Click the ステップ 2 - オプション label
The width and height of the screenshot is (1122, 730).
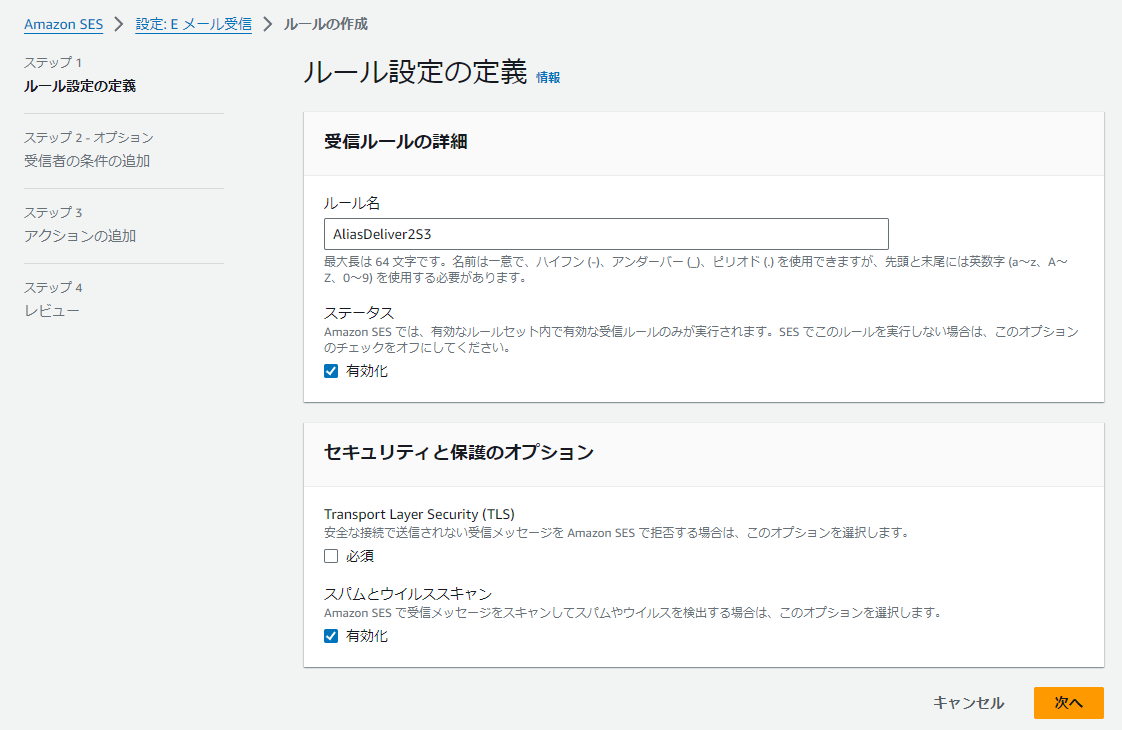pos(89,137)
